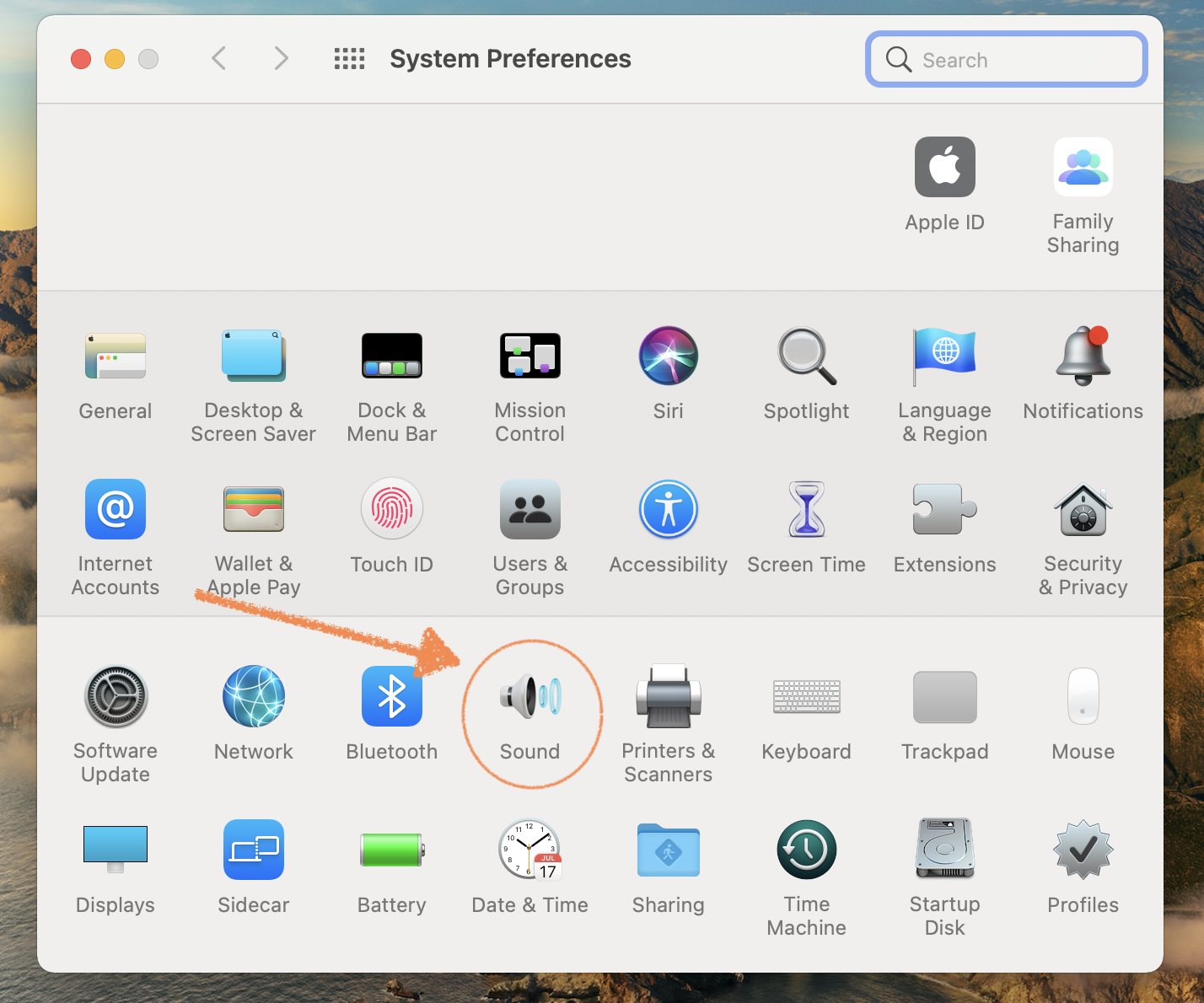This screenshot has height=1003, width=1204.
Task: Open Dock & Menu Bar settings
Action: click(392, 357)
